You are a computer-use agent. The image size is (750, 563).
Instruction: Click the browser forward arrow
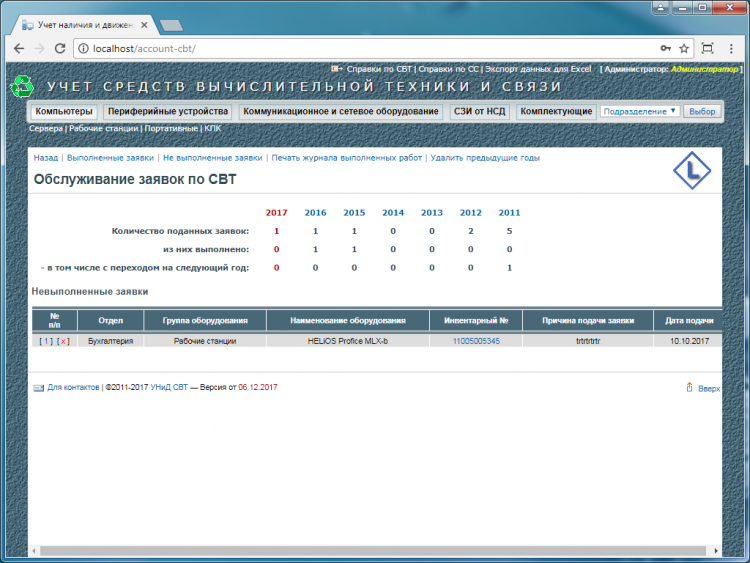tap(40, 48)
